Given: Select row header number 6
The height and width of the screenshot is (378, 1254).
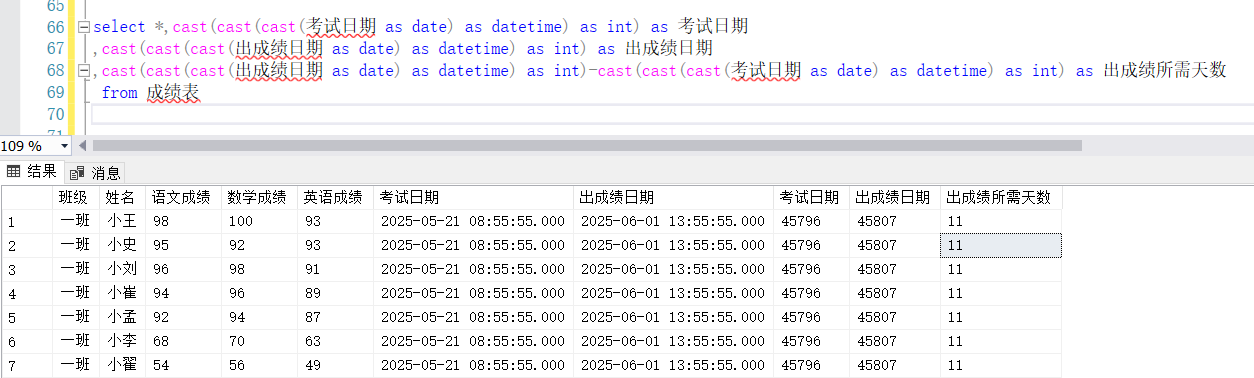Looking at the screenshot, I should click(27, 341).
